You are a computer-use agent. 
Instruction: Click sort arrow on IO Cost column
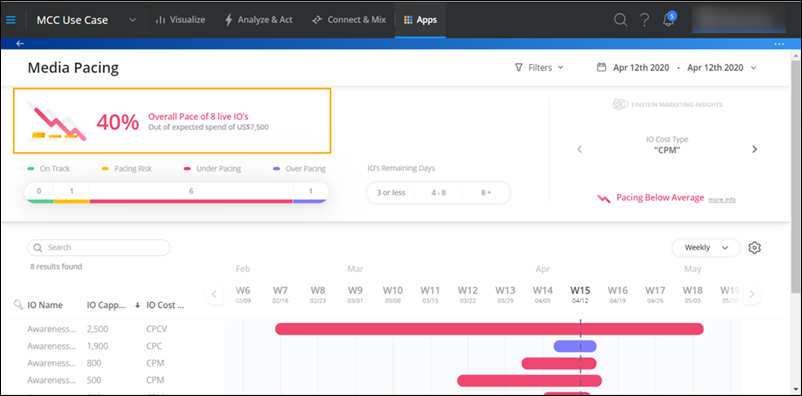point(137,305)
